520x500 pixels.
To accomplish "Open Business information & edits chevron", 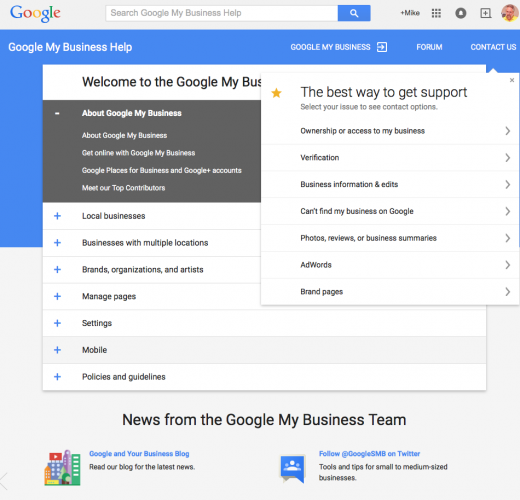I will [x=507, y=184].
